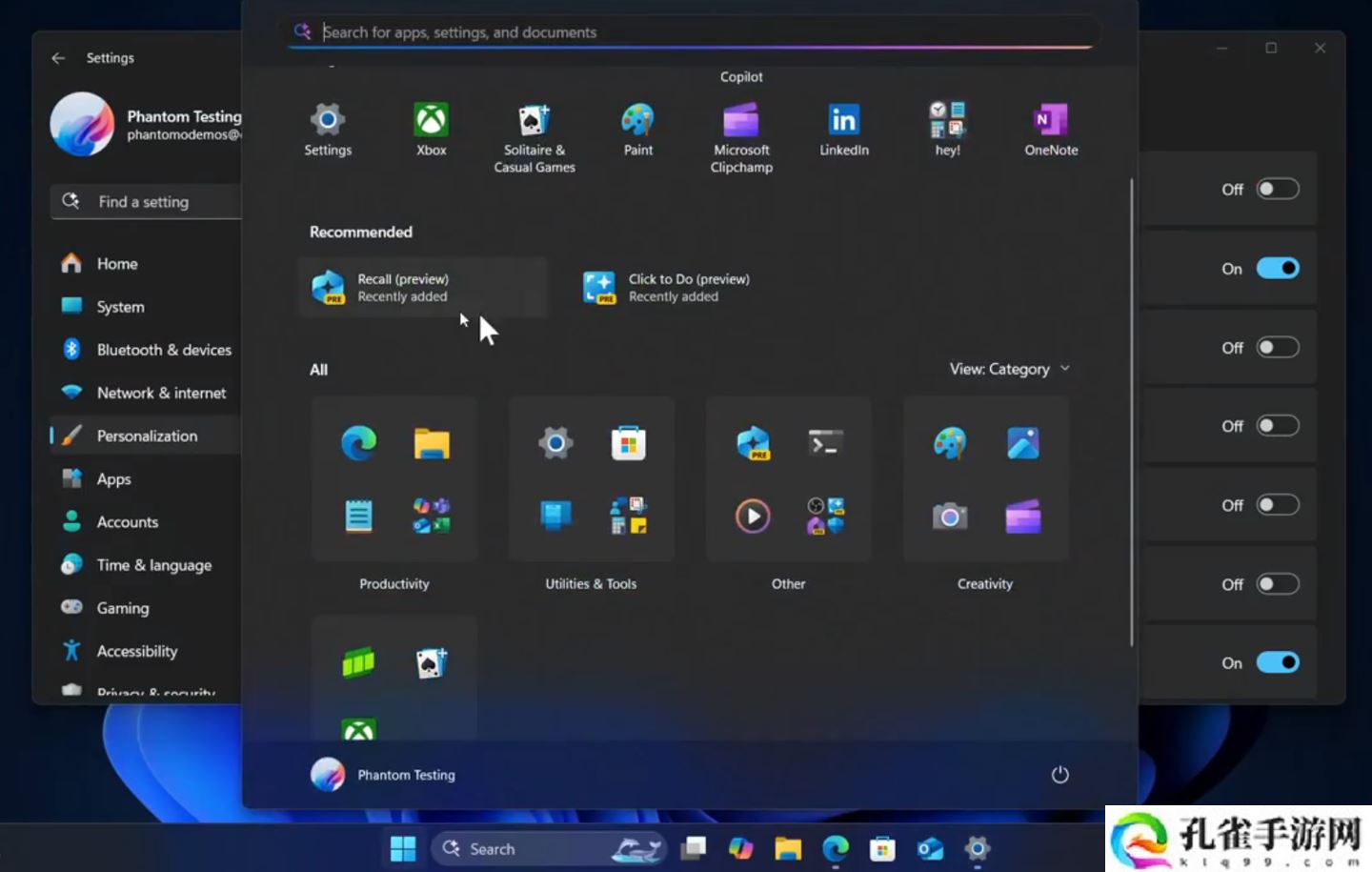
Task: Click the Start menu vertical scrollbar
Action: [1132, 412]
